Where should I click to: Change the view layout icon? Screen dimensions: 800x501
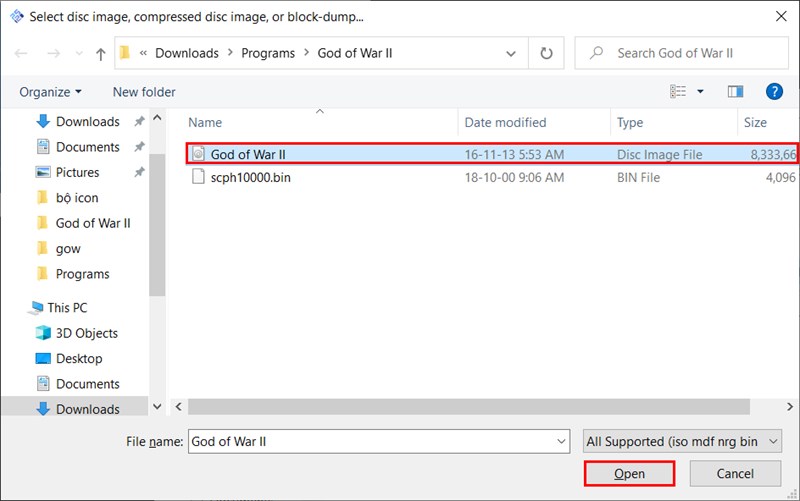[678, 91]
